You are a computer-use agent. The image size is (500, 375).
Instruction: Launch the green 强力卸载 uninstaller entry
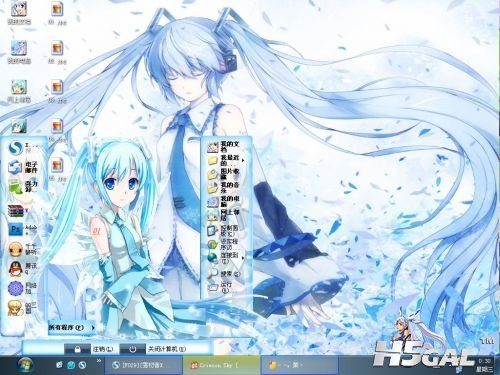point(23,186)
